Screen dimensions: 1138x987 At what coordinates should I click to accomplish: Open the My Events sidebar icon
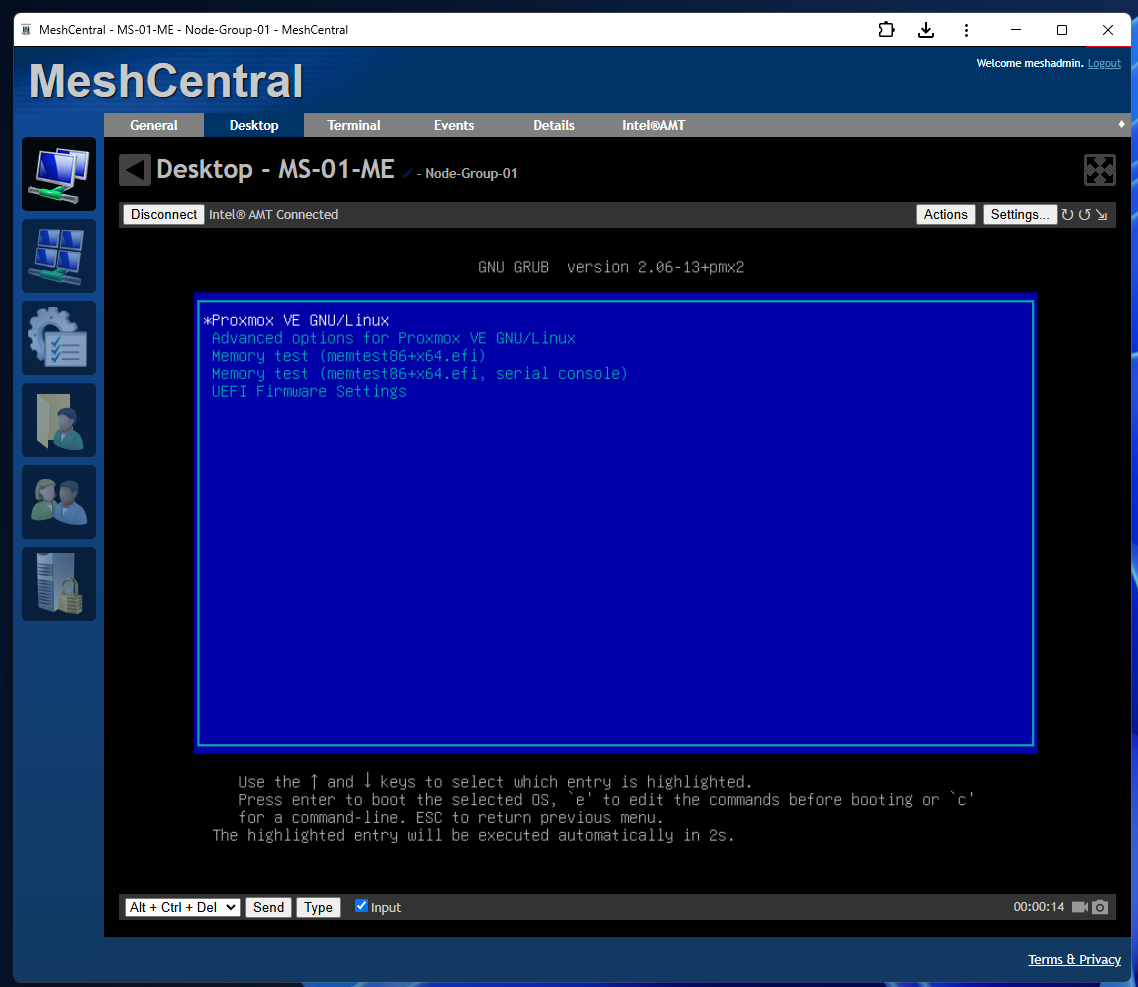pos(58,338)
